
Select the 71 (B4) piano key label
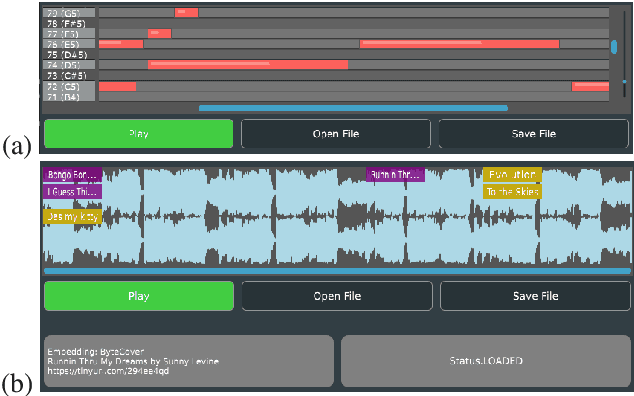coord(69,97)
